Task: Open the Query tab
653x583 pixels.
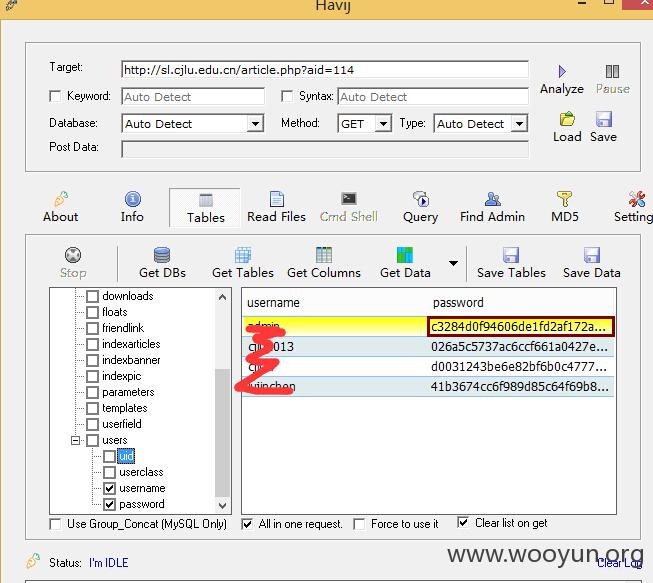Action: coord(421,208)
